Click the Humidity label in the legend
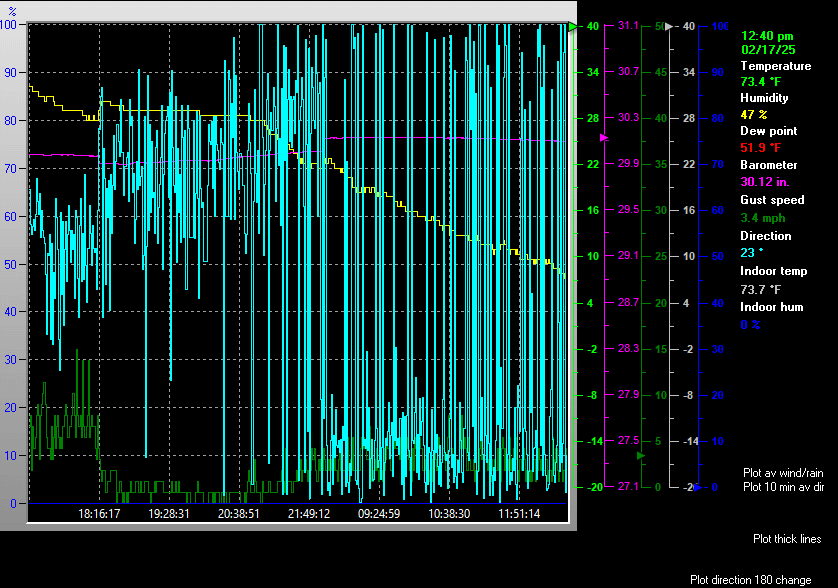Image resolution: width=838 pixels, height=588 pixels. (x=764, y=98)
